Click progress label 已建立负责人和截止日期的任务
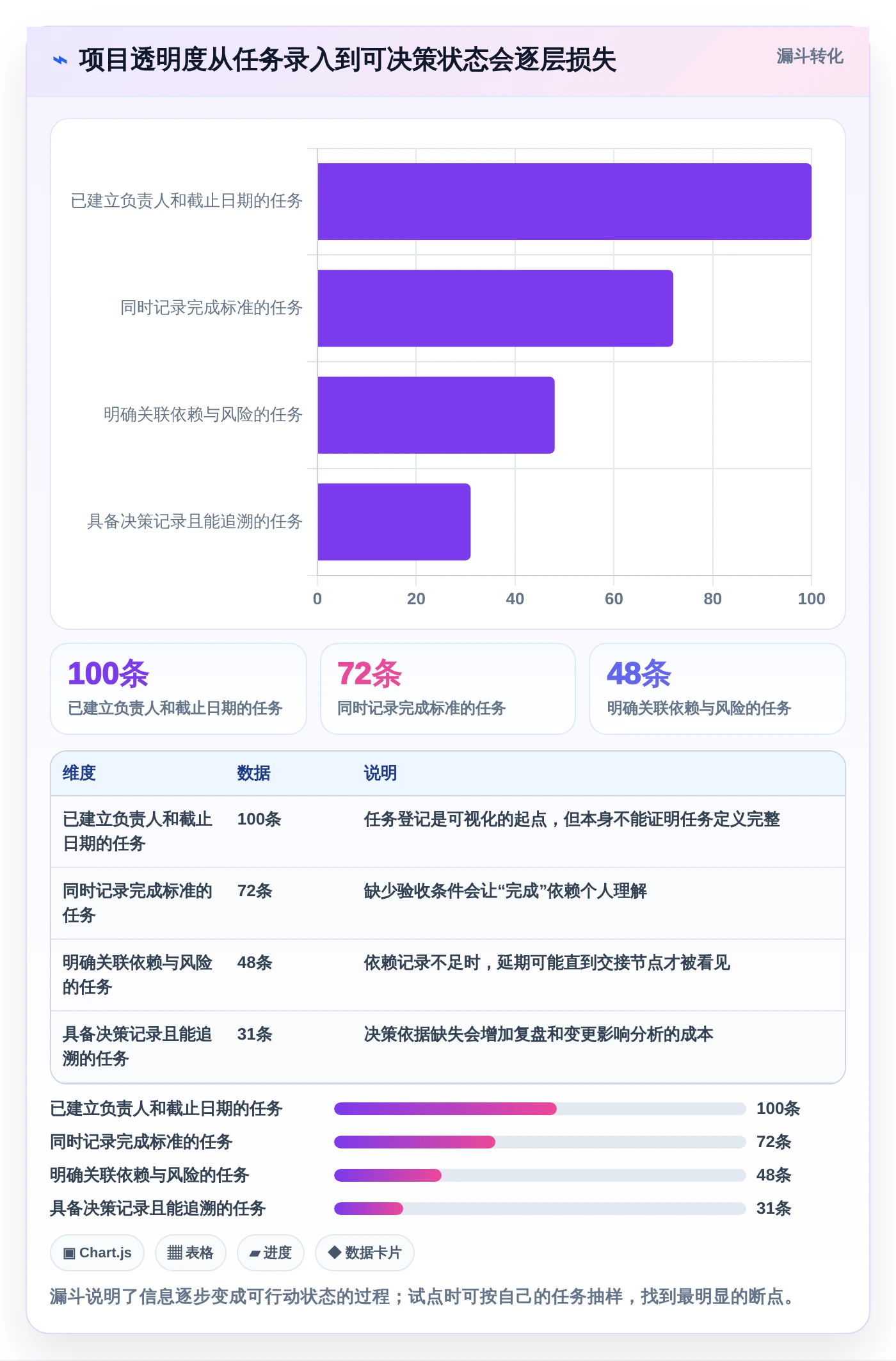Viewport: 896px width, 1361px height. point(166,1109)
